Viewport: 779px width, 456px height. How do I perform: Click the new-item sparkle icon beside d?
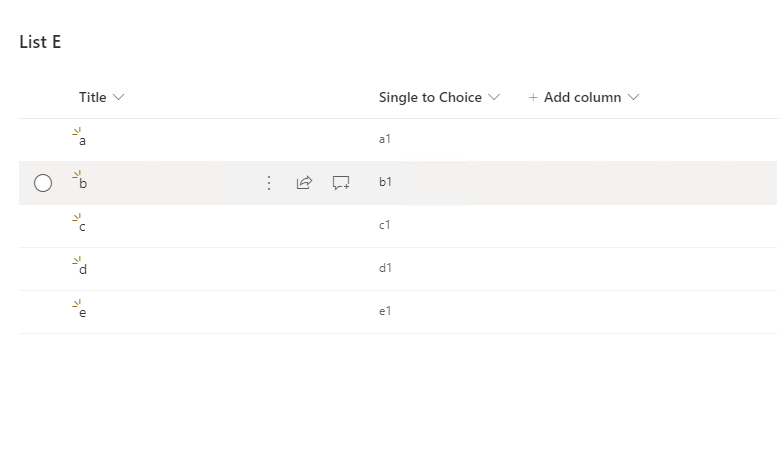pyautogui.click(x=76, y=260)
